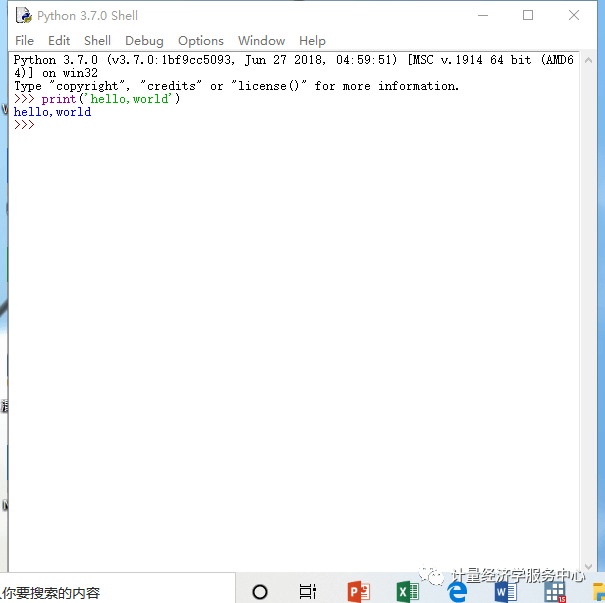Maximize the Python 3.7.0 Shell window

(x=528, y=15)
